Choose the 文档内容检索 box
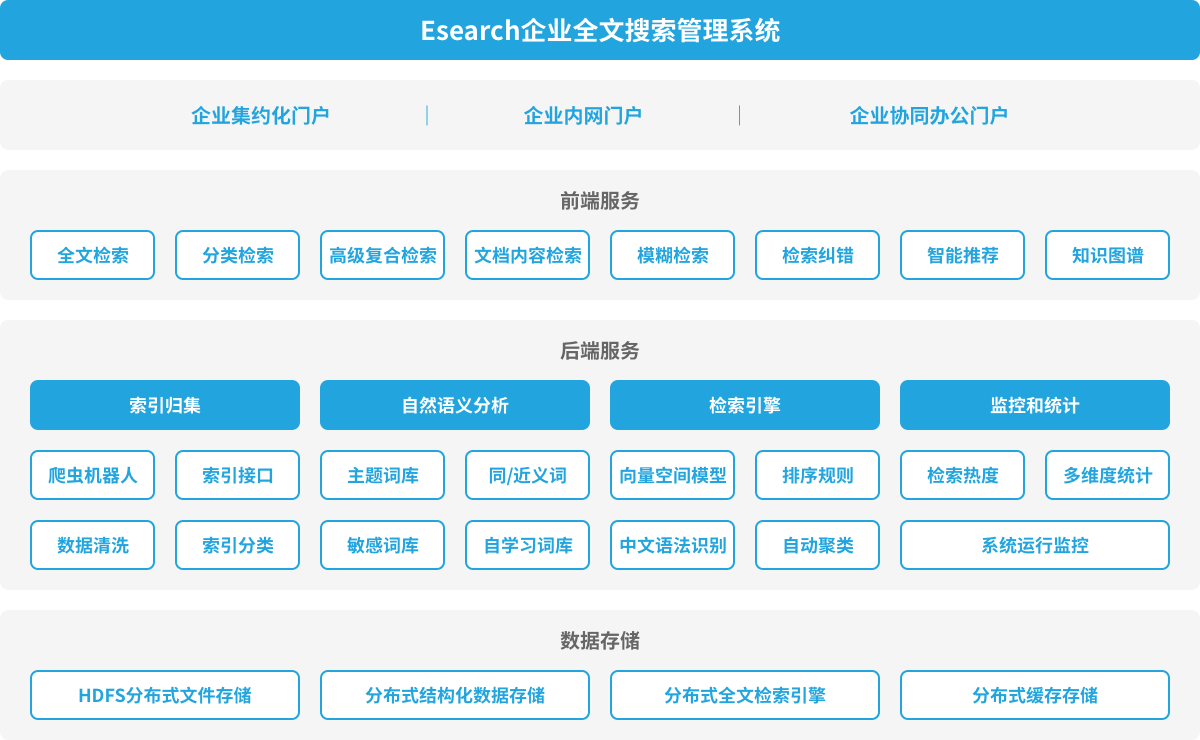Image resolution: width=1200 pixels, height=740 pixels. pos(527,255)
